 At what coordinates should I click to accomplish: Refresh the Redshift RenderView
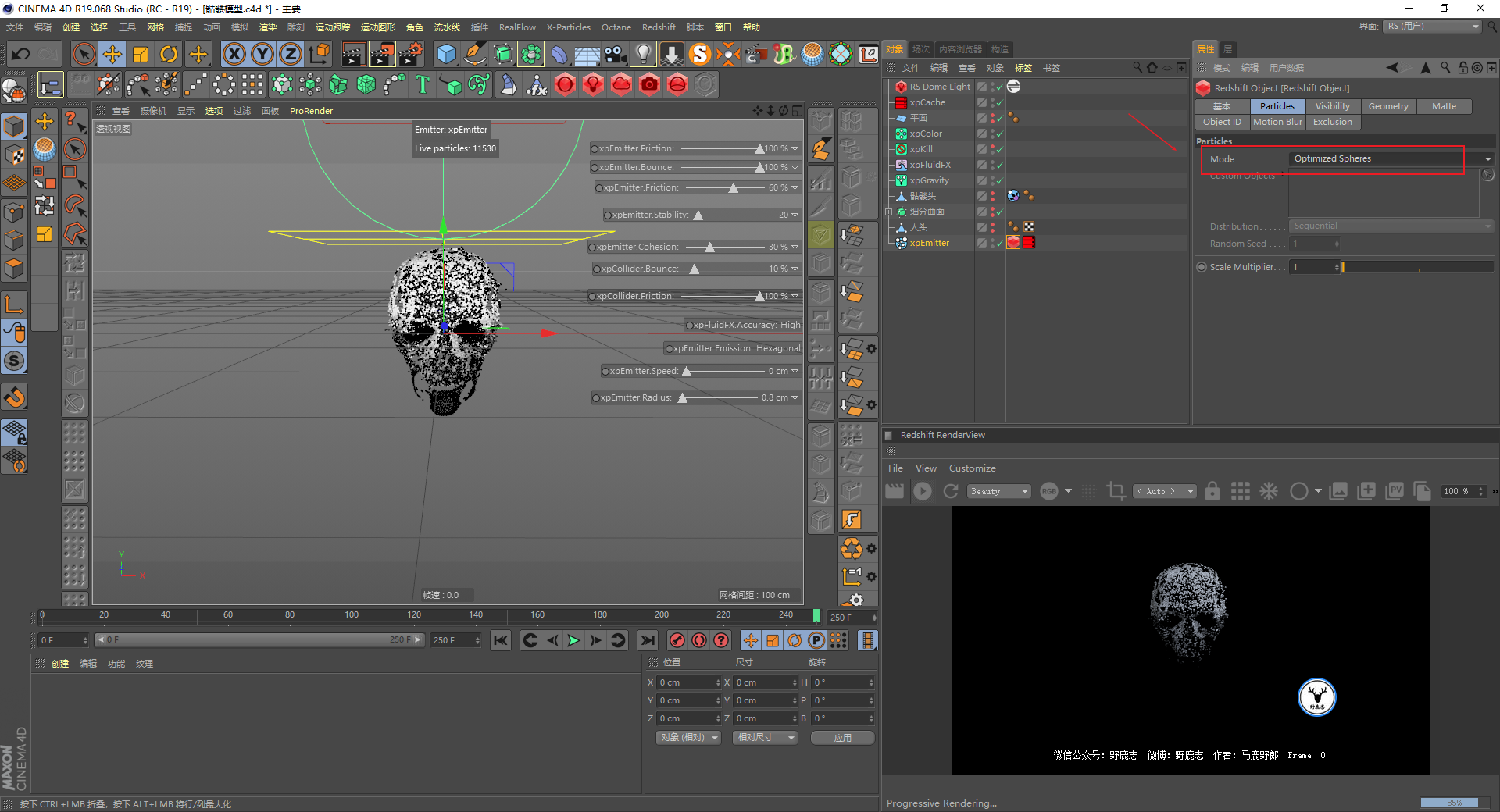[951, 491]
